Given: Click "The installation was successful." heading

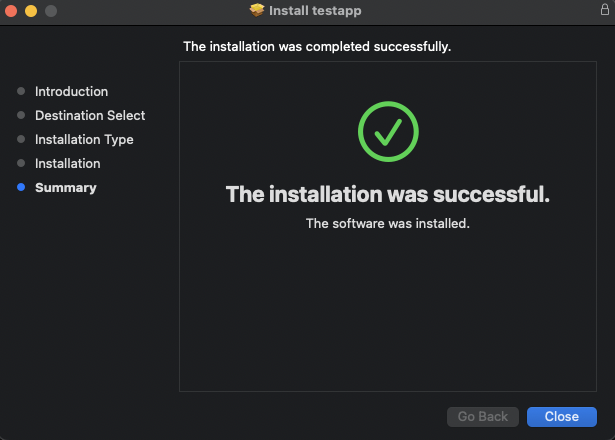Looking at the screenshot, I should coord(388,194).
